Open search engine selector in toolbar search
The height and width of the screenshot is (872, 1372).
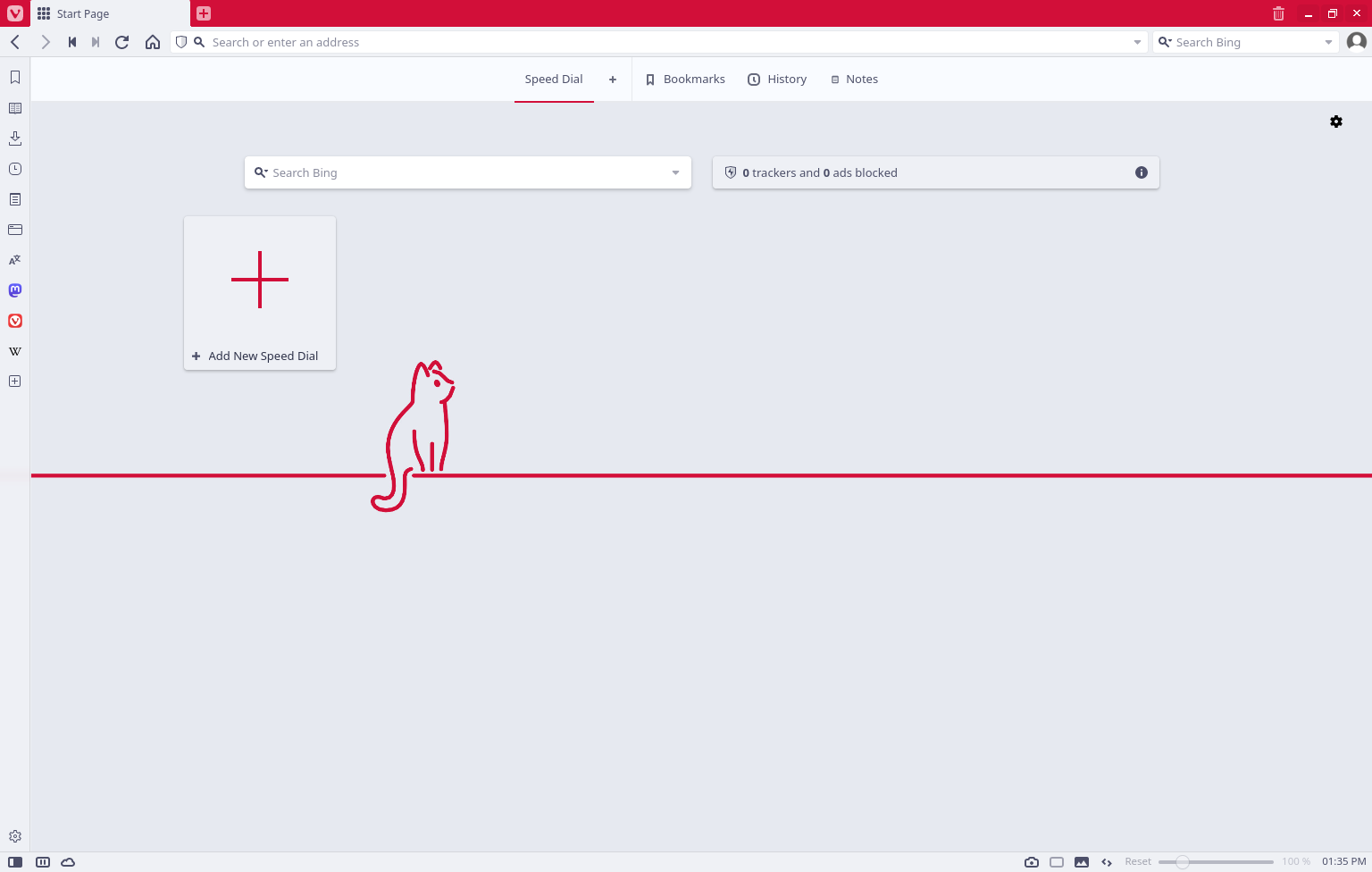pos(1165,42)
